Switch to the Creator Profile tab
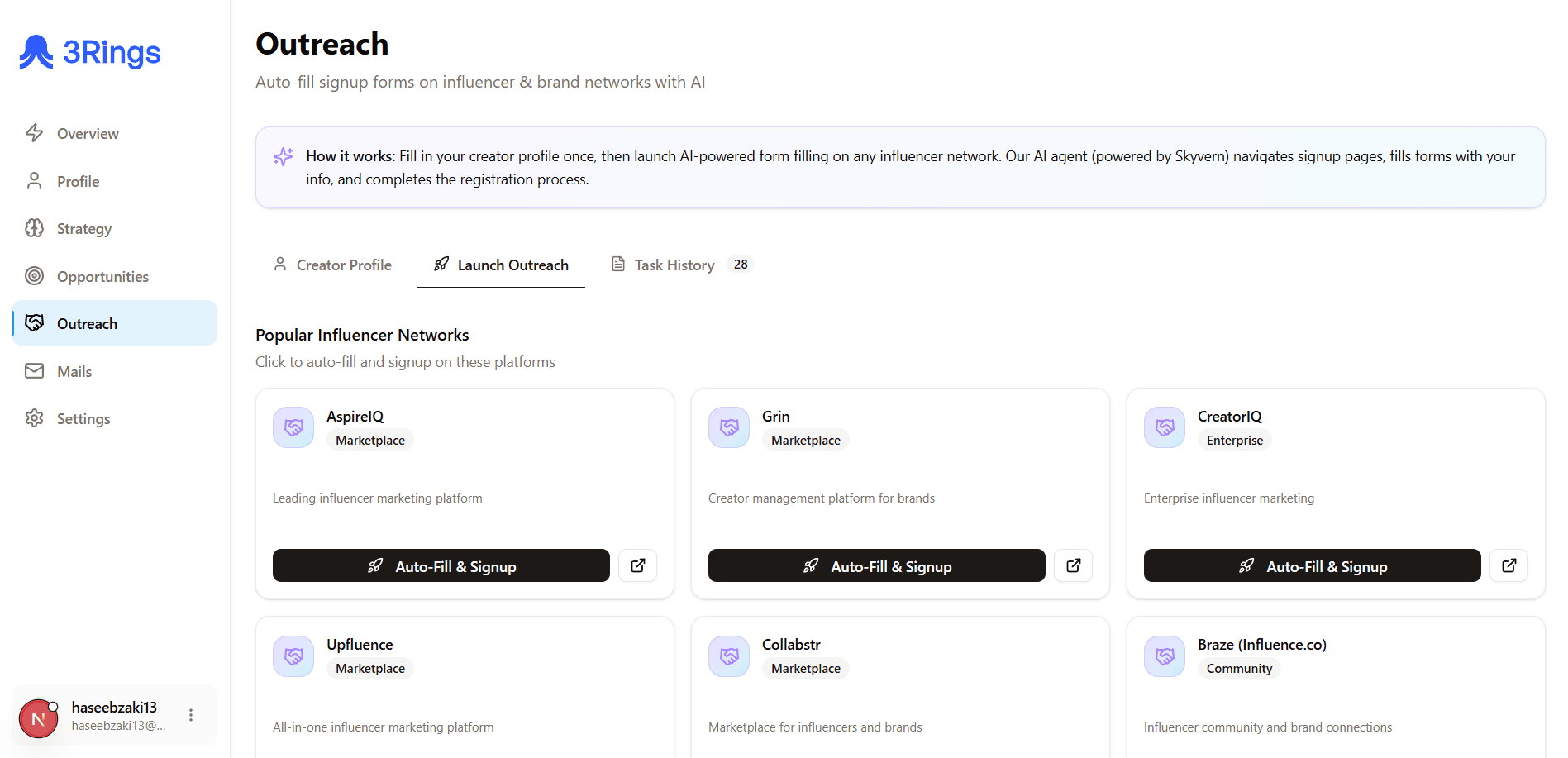Screen dimensions: 1568x758 (x=332, y=265)
